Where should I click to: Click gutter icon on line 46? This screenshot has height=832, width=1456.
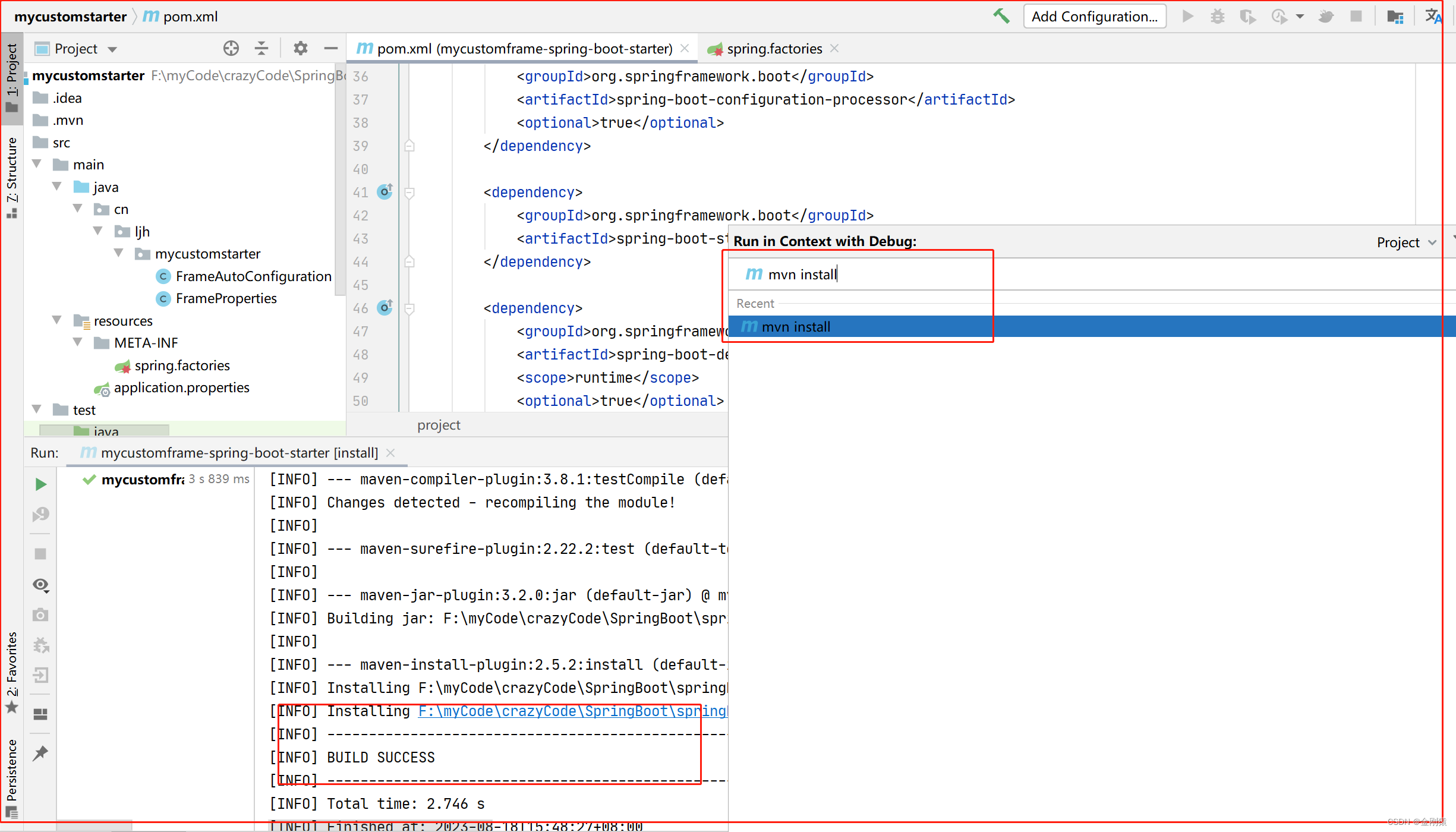pos(385,308)
